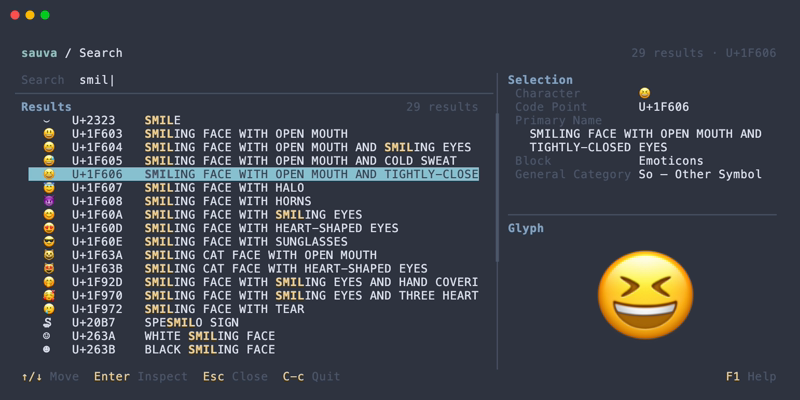Viewport: 800px width, 400px height.
Task: Click the results list scrollbar
Action: tap(497, 188)
